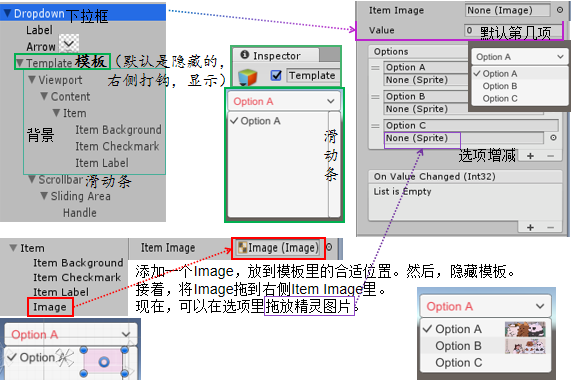Select lower Item Background beside Item Image panel

(x=78, y=263)
